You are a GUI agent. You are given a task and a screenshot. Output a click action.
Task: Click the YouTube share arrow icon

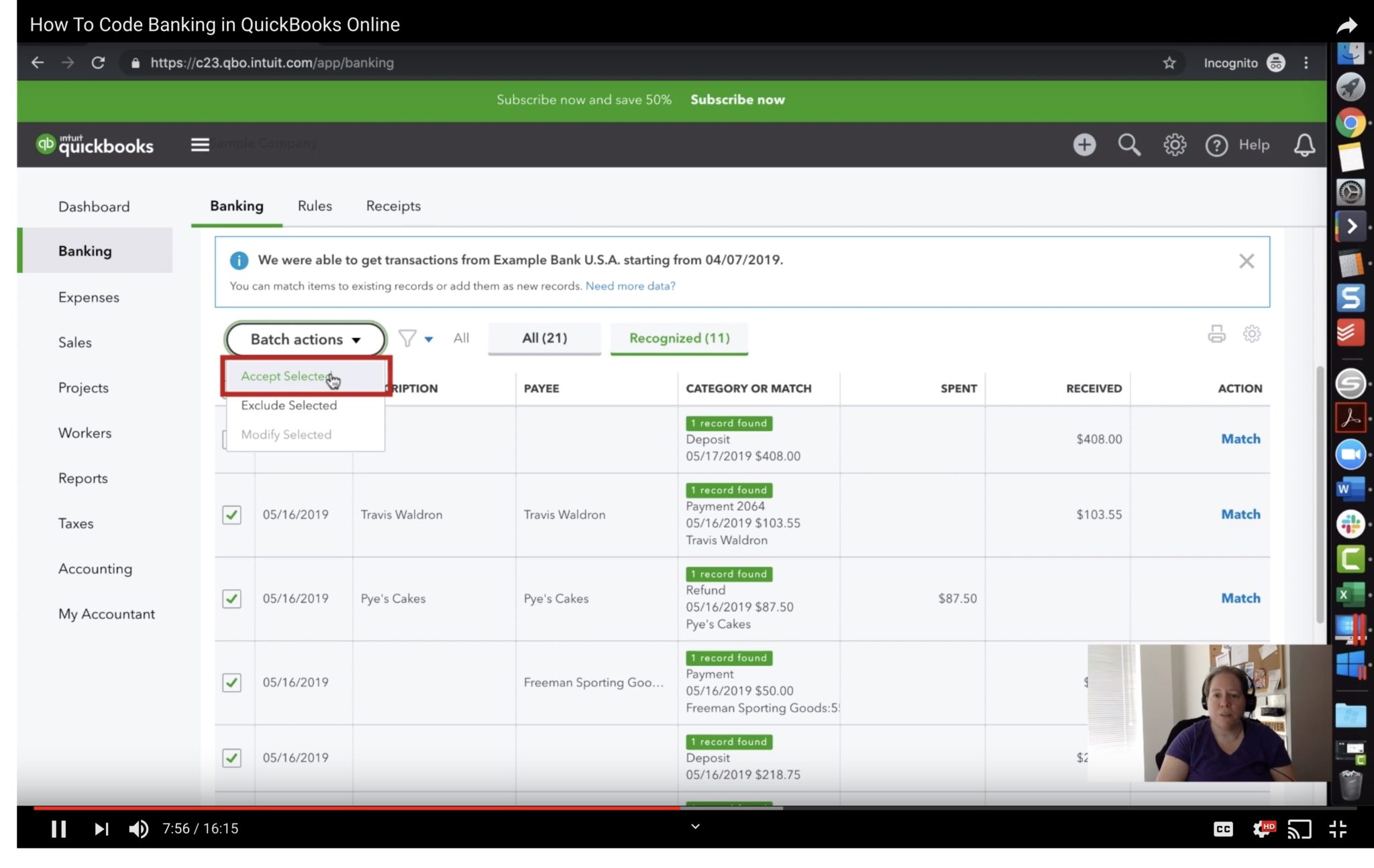(x=1346, y=25)
